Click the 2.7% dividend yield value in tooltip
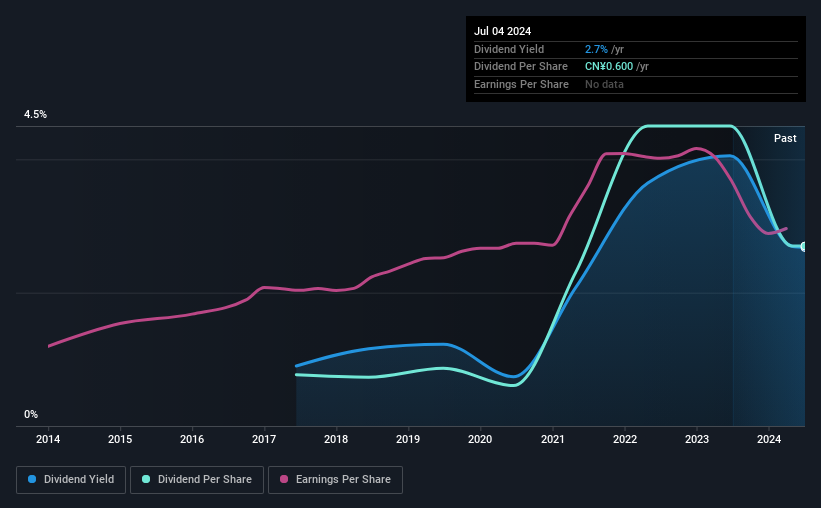This screenshot has width=821, height=508. (596, 49)
